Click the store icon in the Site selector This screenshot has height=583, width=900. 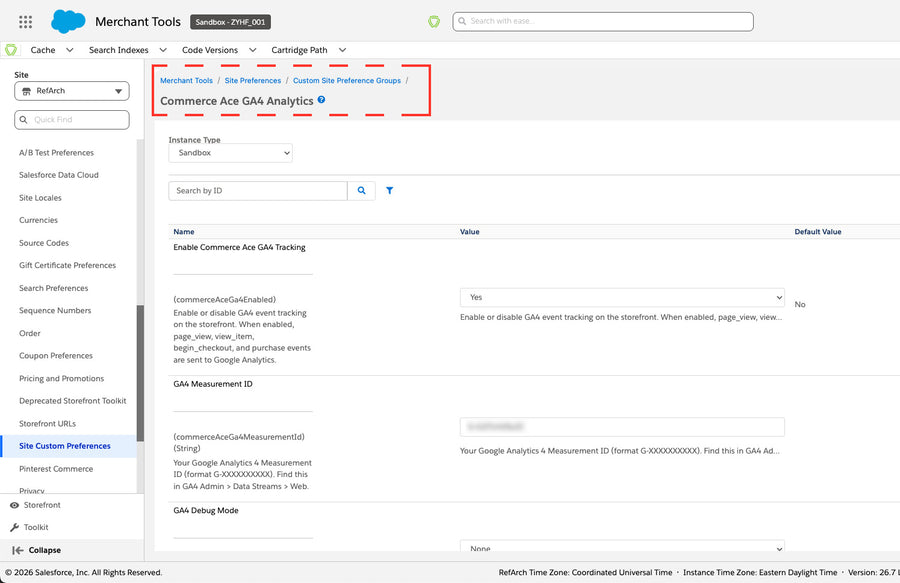[26, 91]
